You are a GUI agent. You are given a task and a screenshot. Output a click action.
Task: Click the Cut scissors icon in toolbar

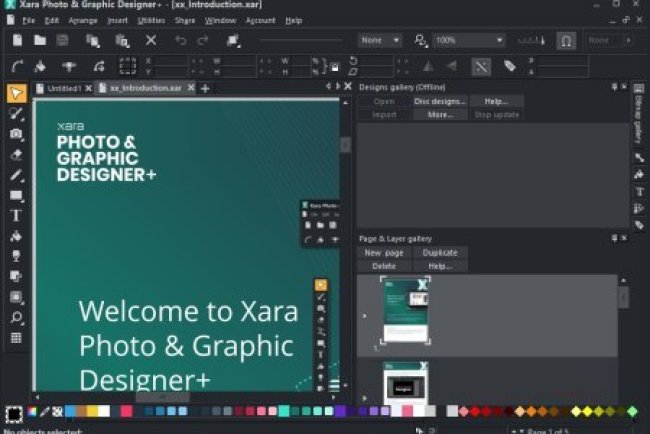click(151, 40)
